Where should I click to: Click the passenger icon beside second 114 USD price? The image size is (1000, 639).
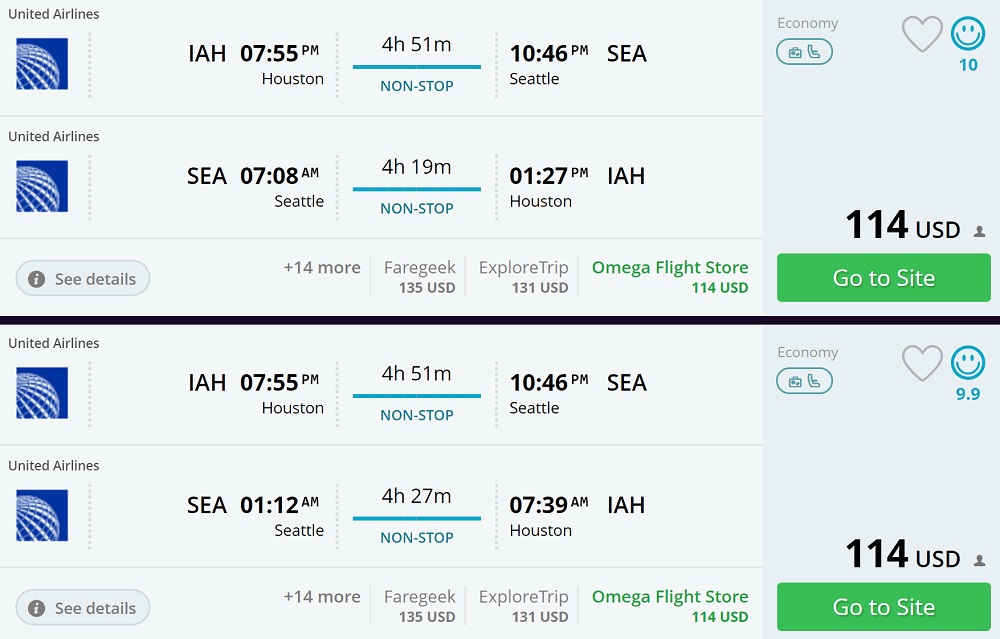click(980, 561)
